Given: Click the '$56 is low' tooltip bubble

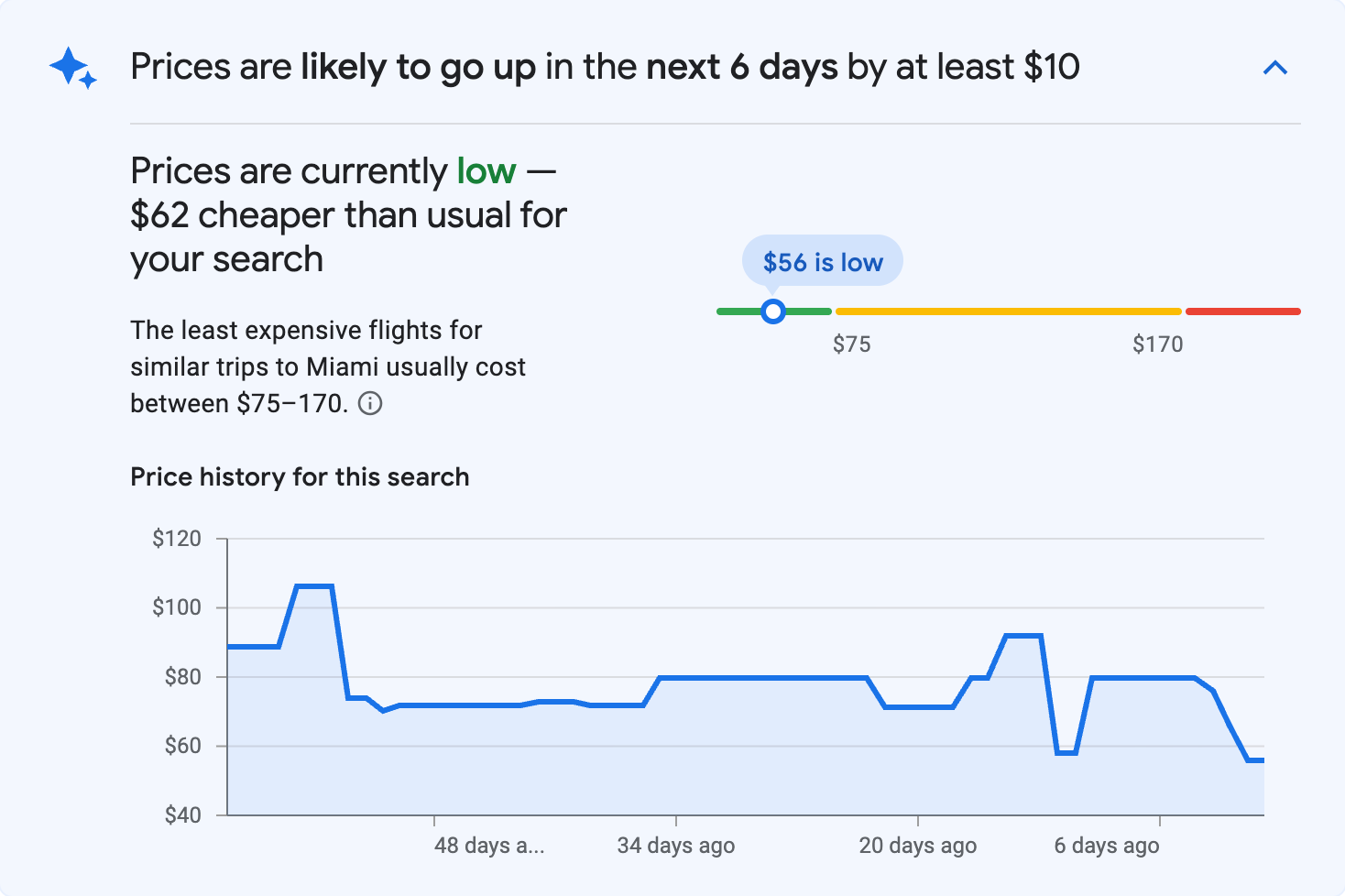Looking at the screenshot, I should coord(822,260).
